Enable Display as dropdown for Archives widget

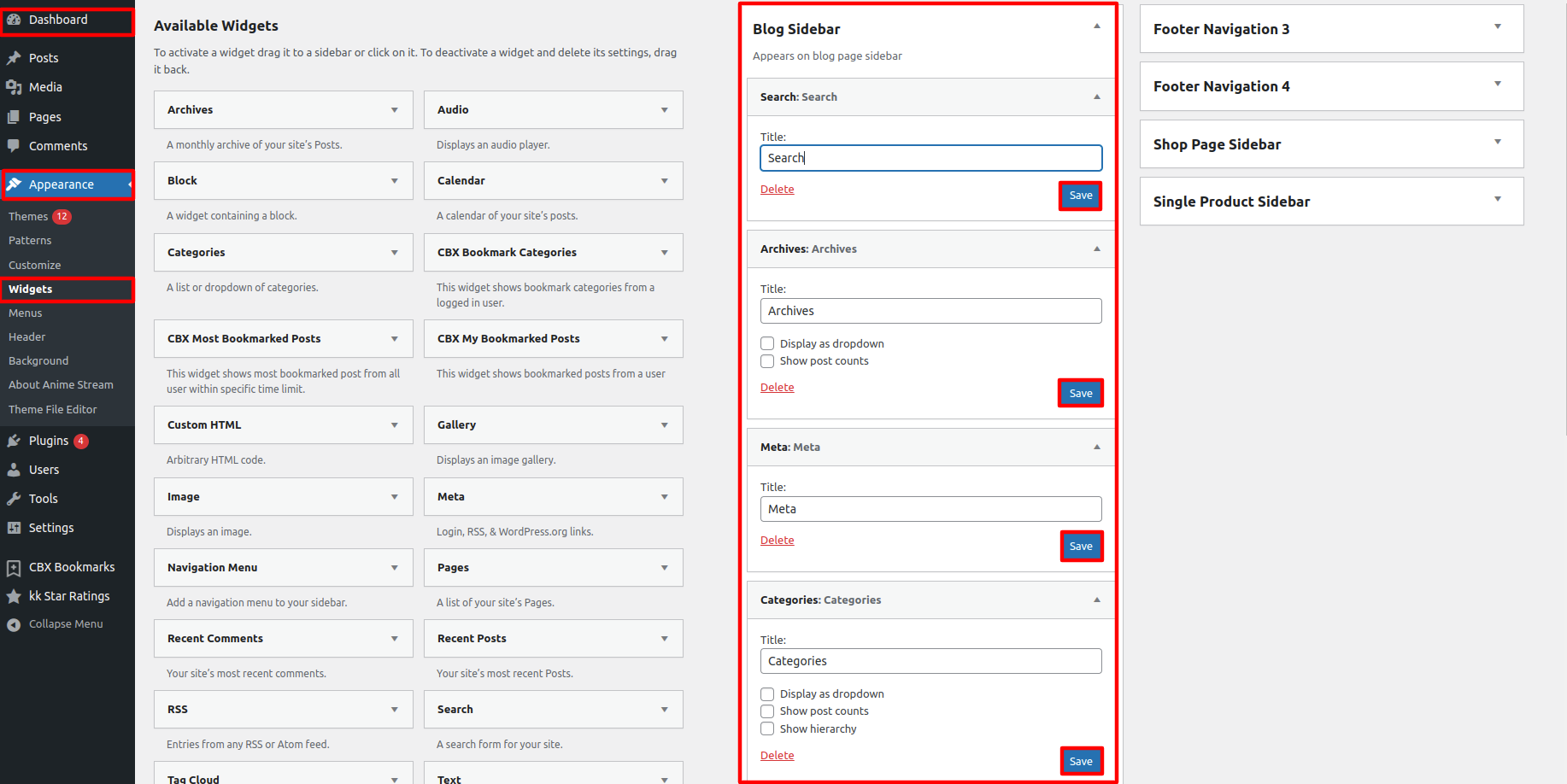(x=767, y=343)
